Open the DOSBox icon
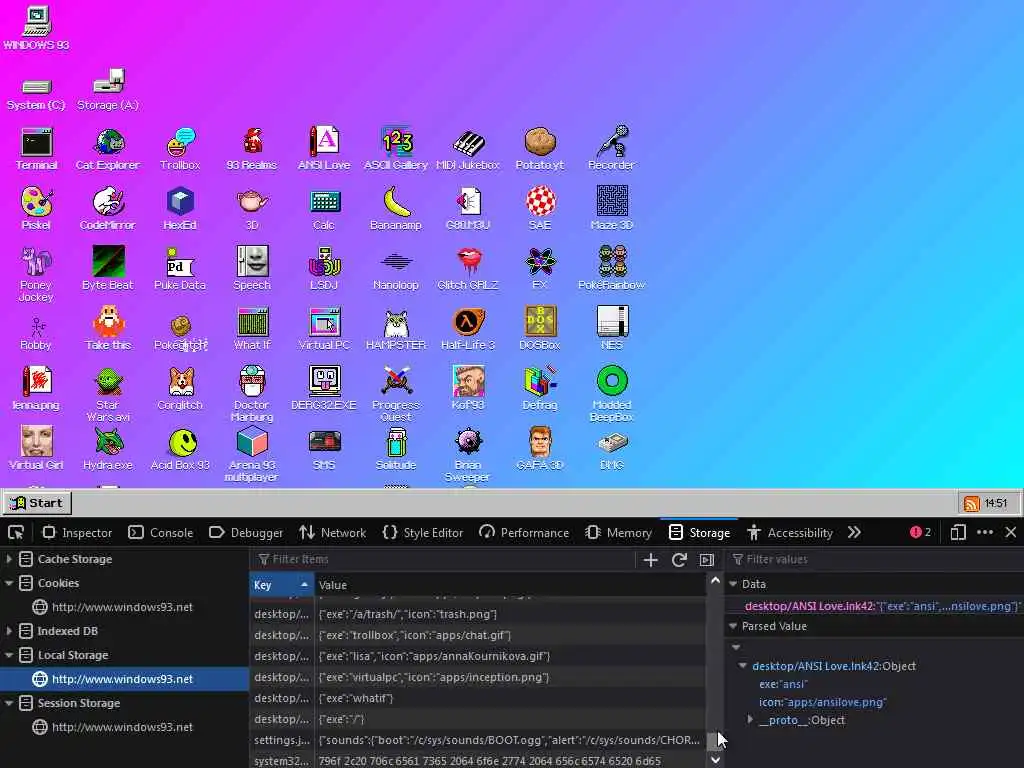Screen dimensions: 1024x768 (539, 329)
